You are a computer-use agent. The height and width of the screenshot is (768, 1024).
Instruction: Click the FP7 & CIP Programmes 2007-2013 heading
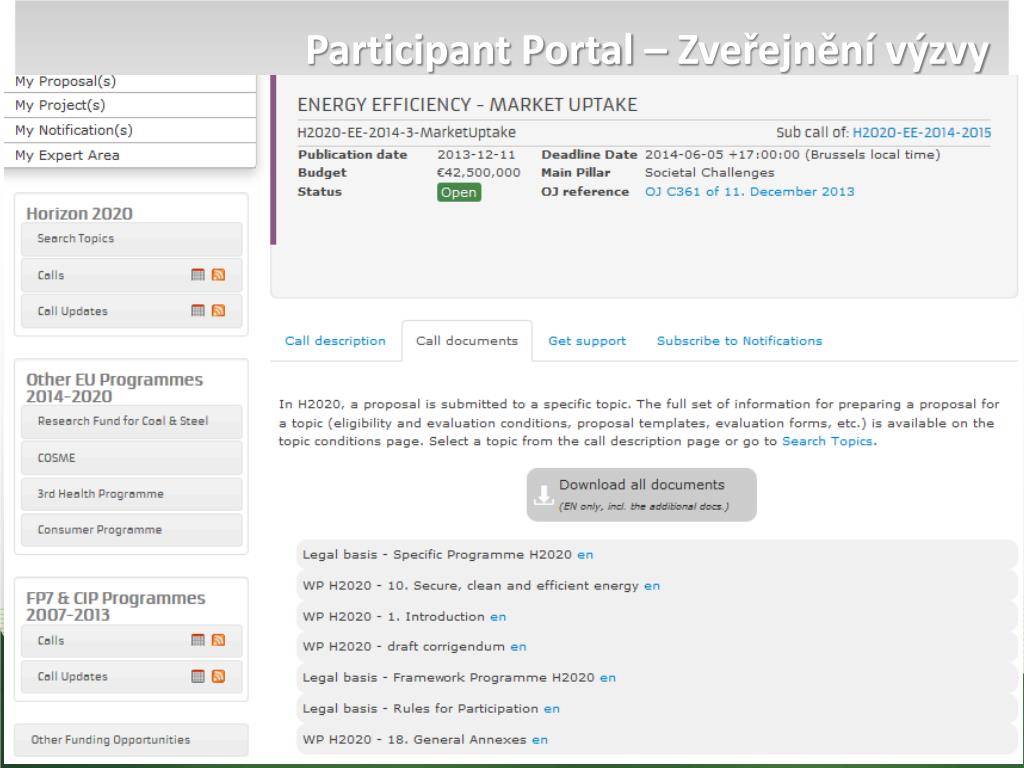[x=116, y=606]
